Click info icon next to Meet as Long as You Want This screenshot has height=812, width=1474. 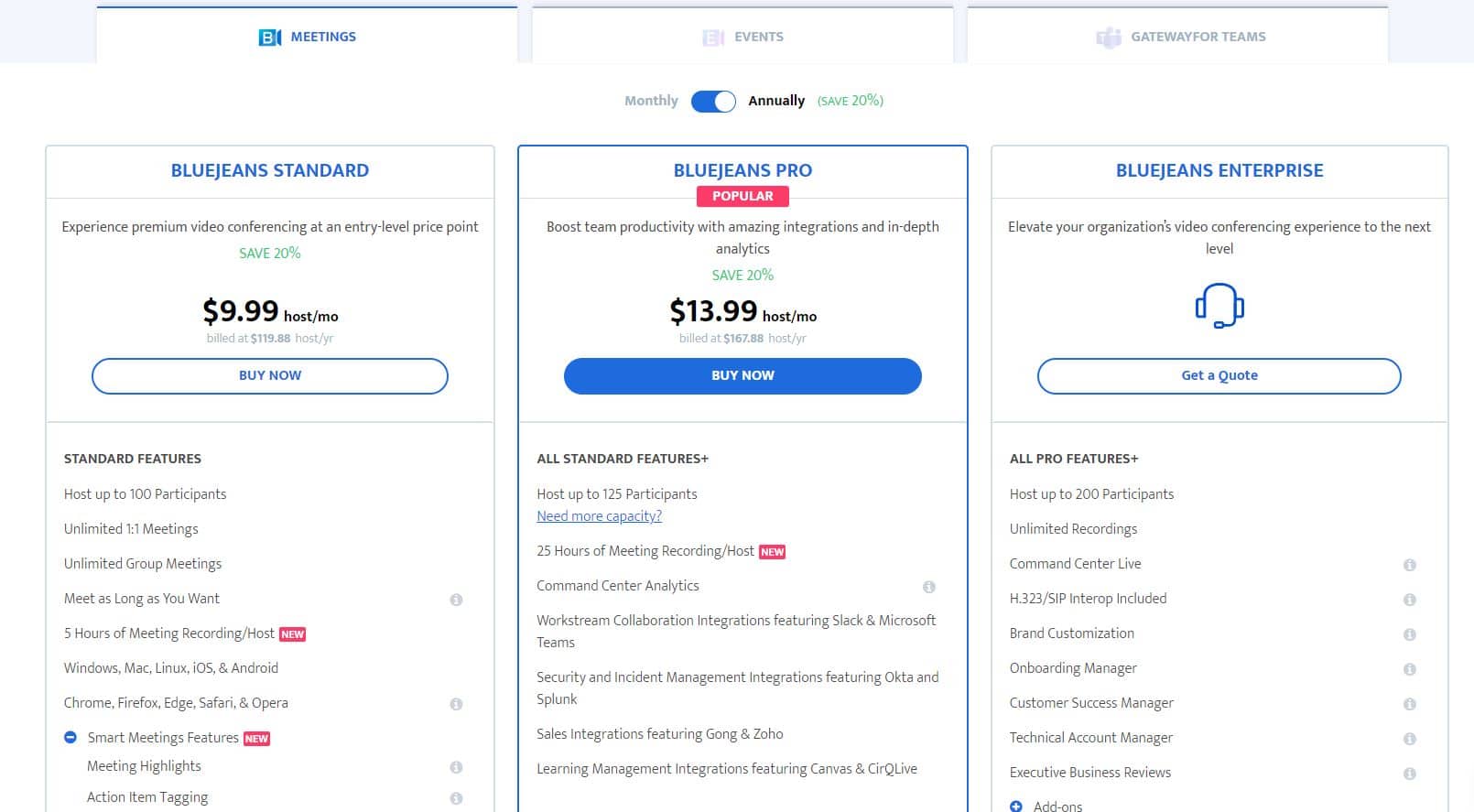tap(456, 600)
